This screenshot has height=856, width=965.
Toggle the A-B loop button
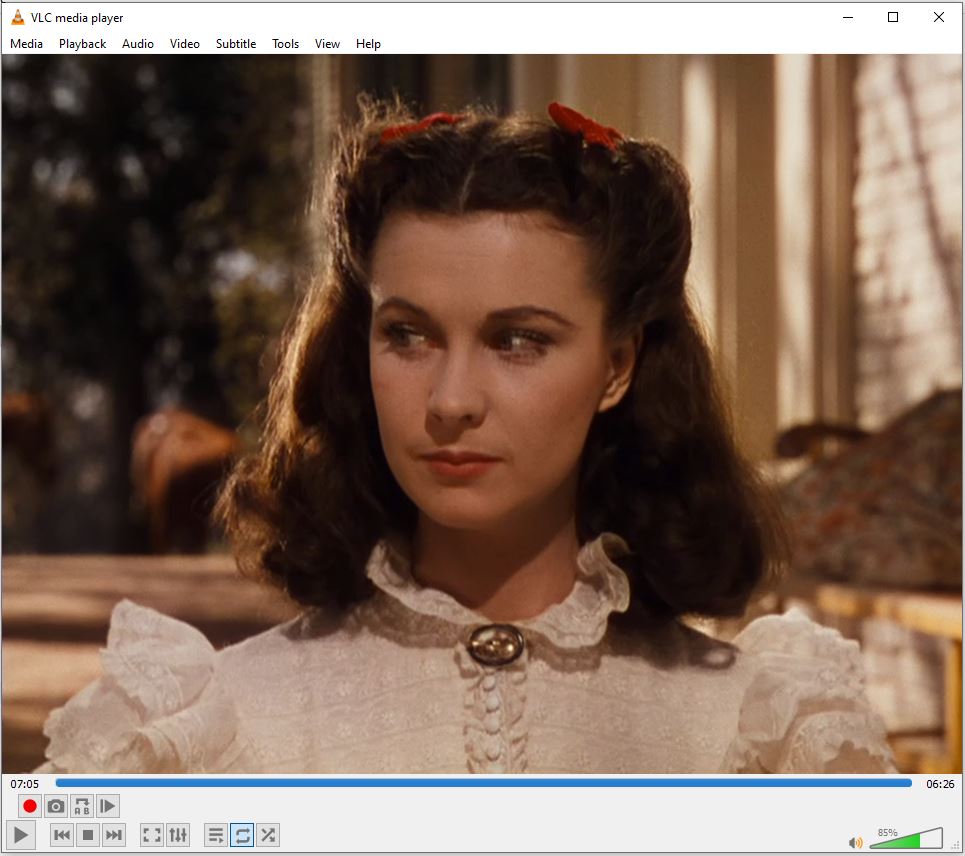point(81,806)
